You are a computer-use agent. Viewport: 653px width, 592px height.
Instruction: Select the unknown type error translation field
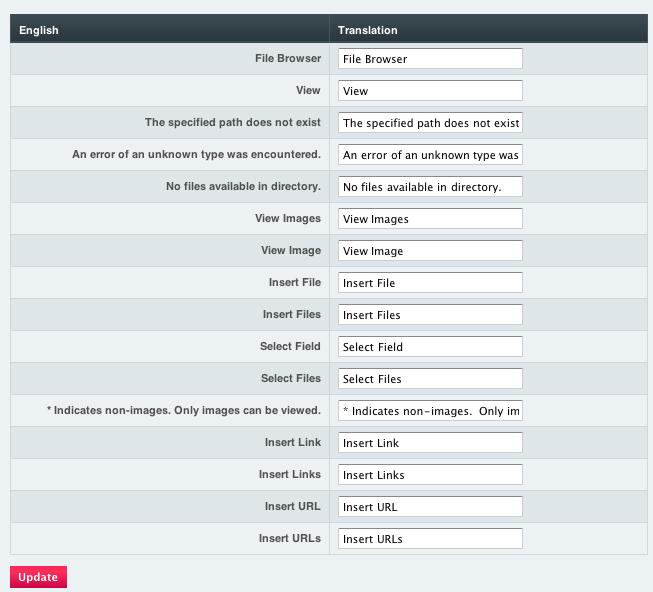(x=430, y=155)
